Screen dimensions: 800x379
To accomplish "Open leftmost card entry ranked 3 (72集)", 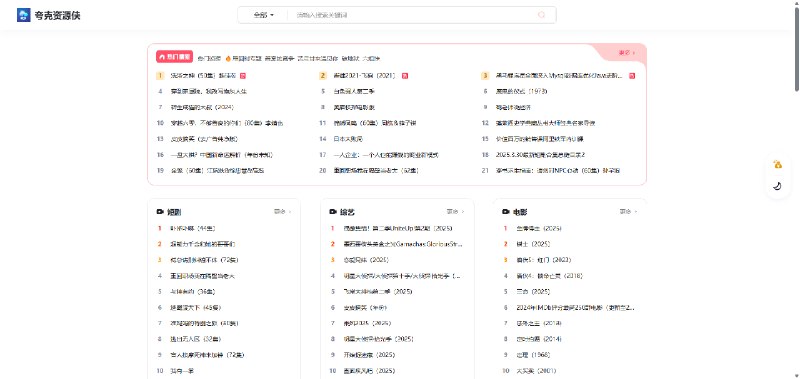I will click(x=204, y=260).
